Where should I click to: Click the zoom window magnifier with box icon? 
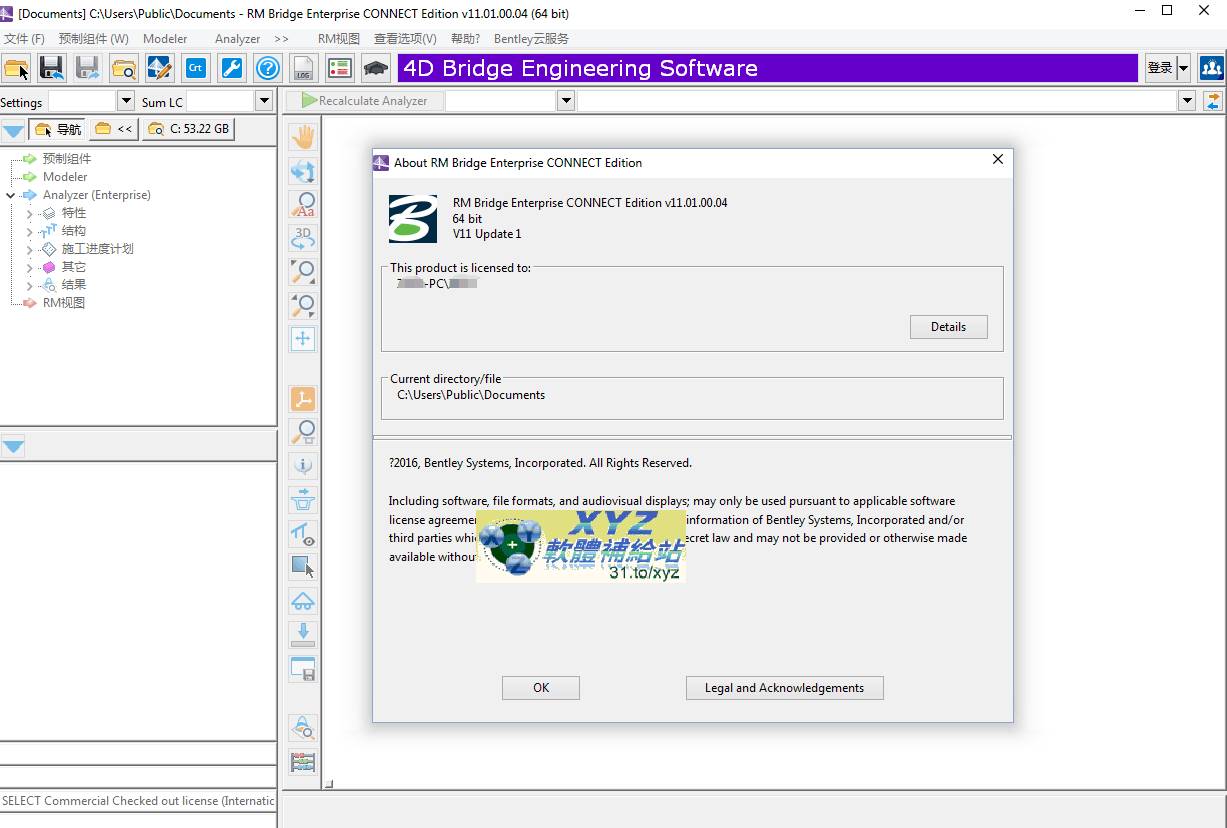pyautogui.click(x=303, y=433)
